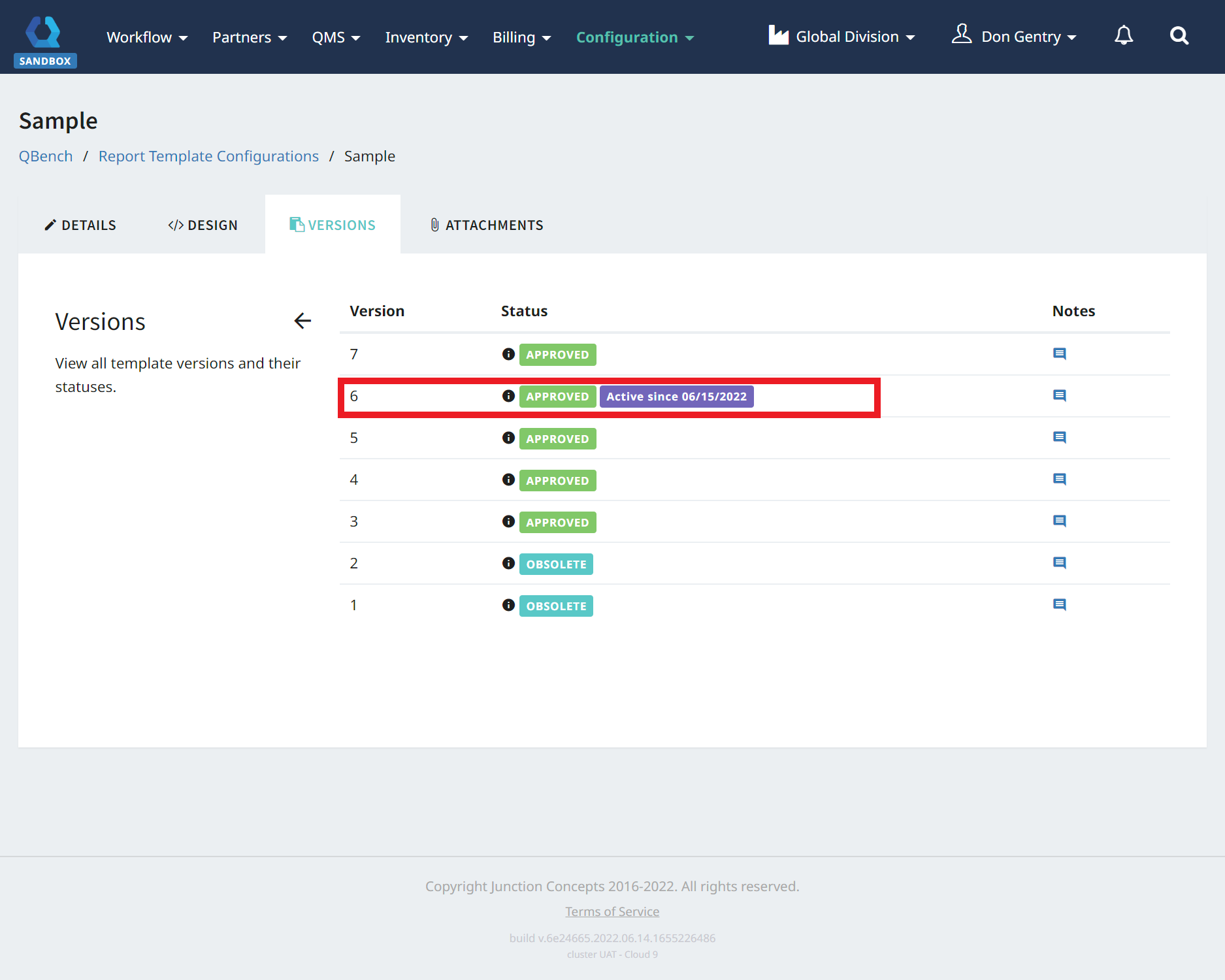This screenshot has height=980, width=1225.
Task: Collapse the Versions panel with back arrow
Action: point(302,321)
